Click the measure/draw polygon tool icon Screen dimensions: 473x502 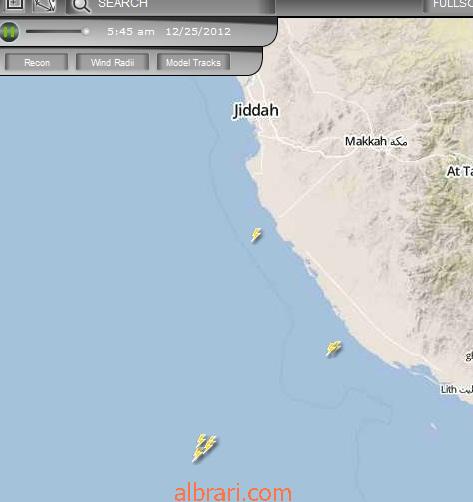click(x=45, y=5)
